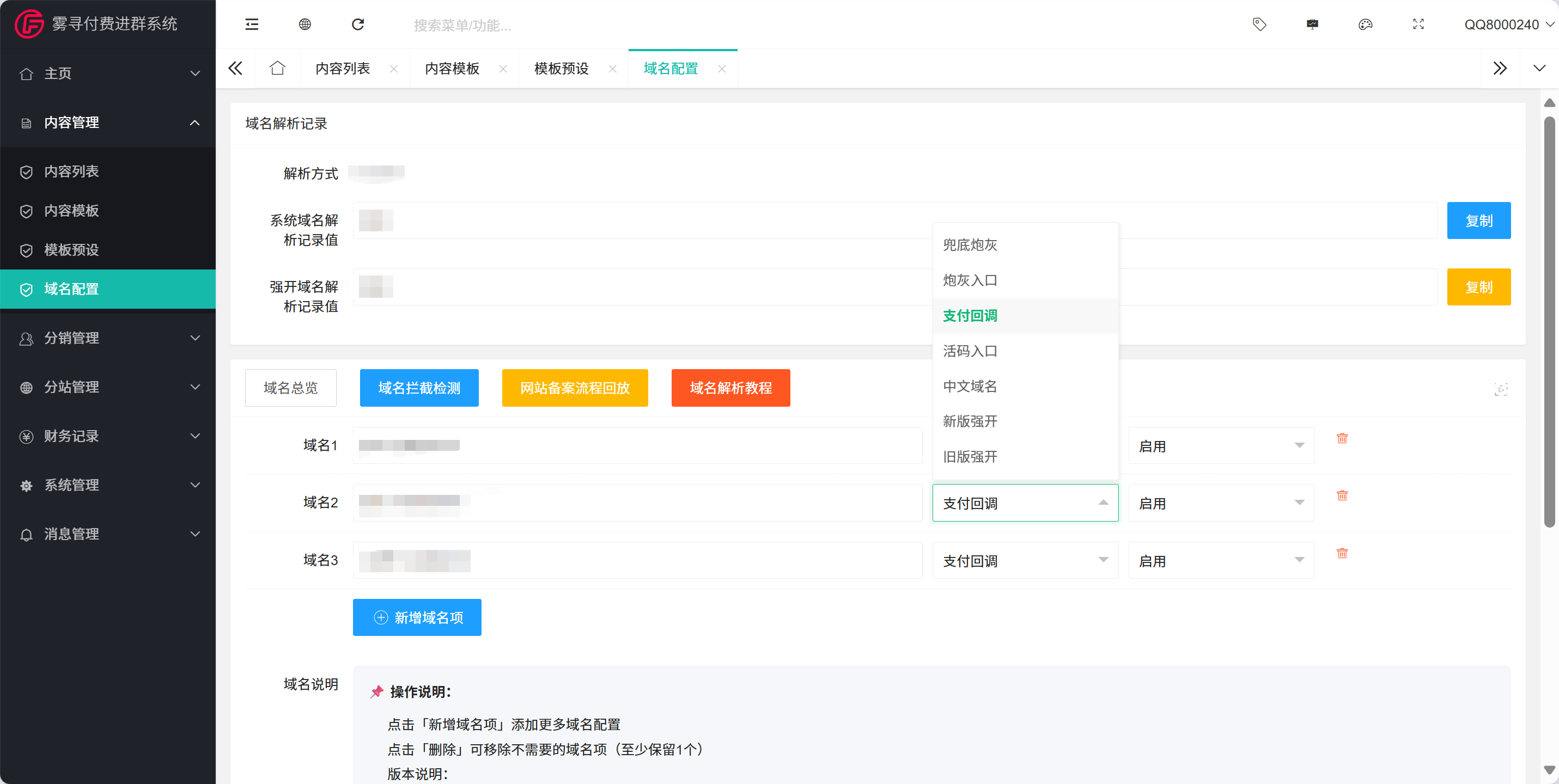
Task: Click the 域名3 input field
Action: coord(637,561)
